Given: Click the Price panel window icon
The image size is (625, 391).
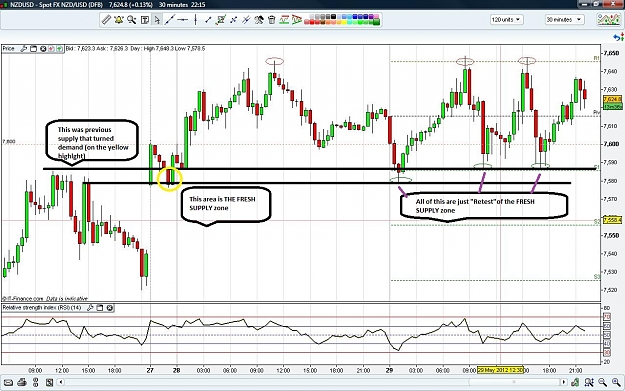Looking at the screenshot, I should coord(33,49).
